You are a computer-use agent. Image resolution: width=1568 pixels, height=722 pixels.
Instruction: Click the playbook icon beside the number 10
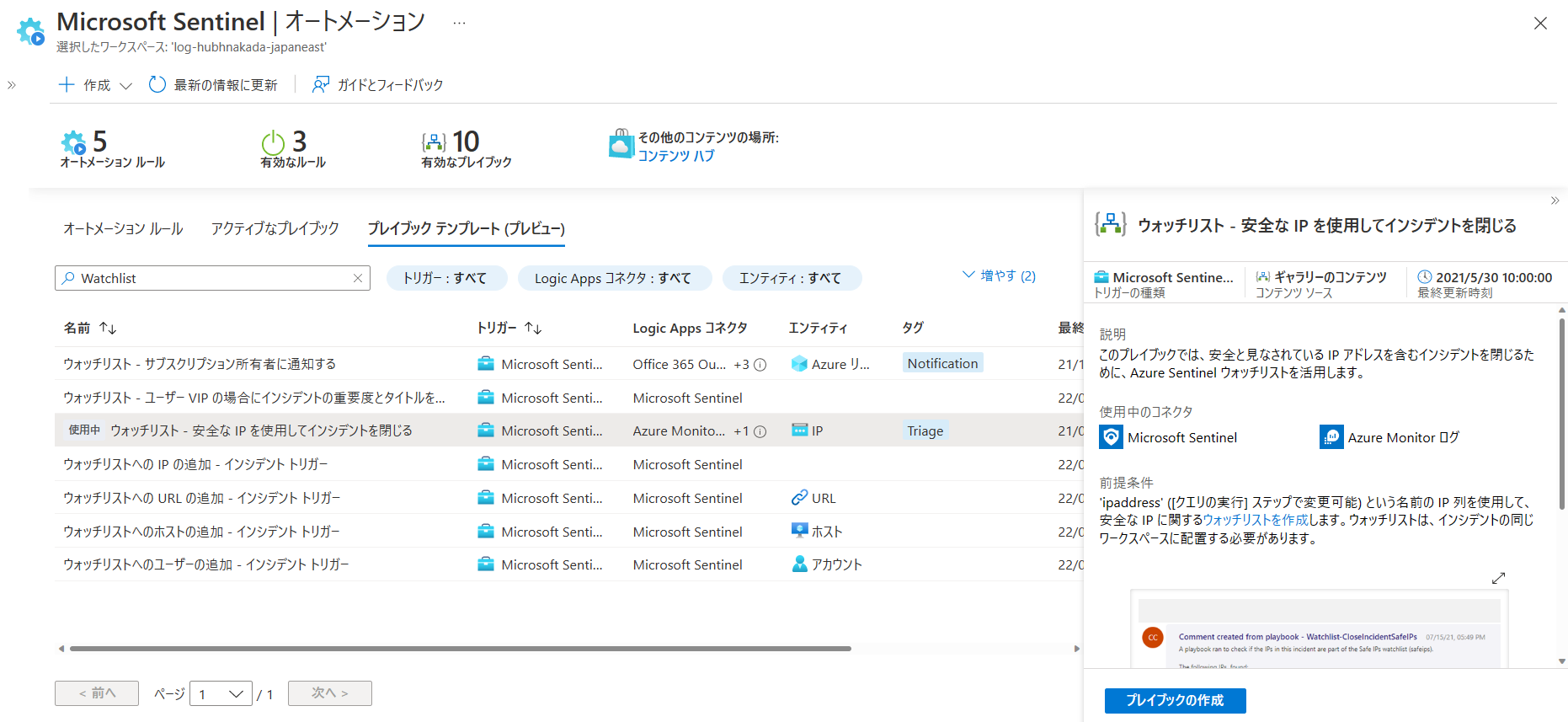tap(434, 142)
